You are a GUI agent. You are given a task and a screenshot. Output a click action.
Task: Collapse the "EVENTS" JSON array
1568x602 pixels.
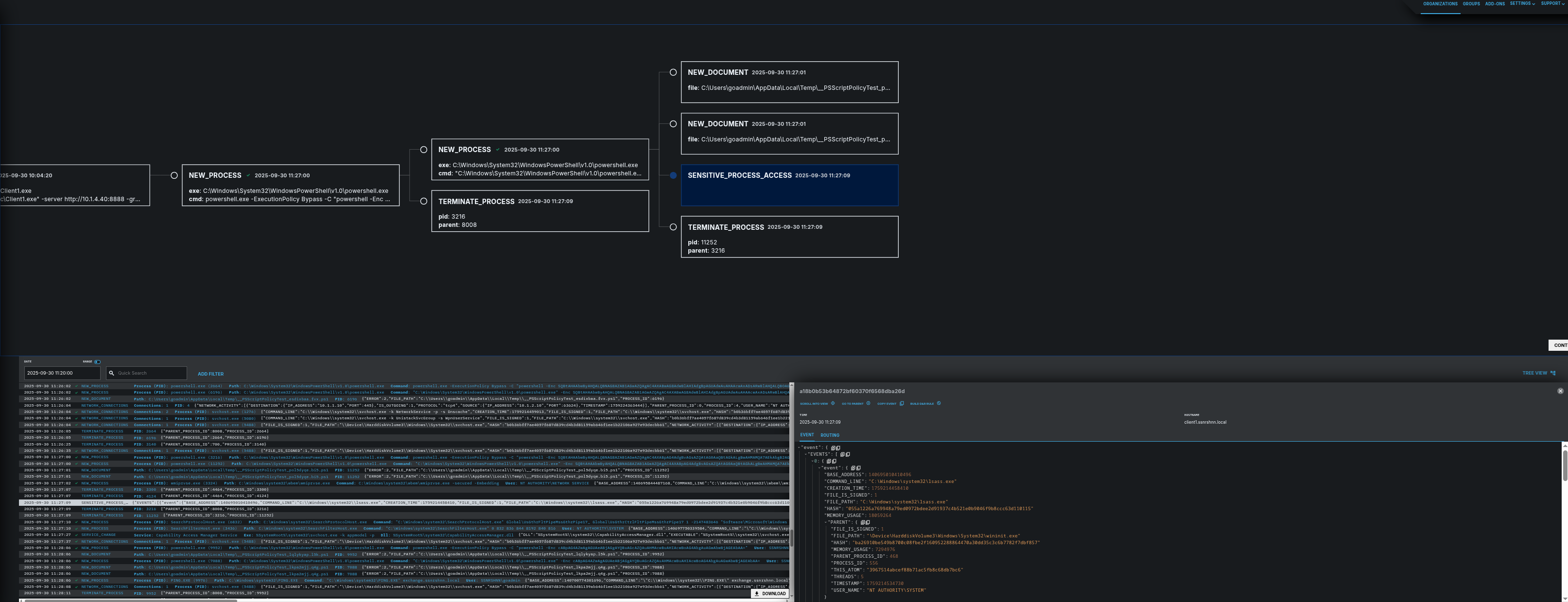click(806, 454)
